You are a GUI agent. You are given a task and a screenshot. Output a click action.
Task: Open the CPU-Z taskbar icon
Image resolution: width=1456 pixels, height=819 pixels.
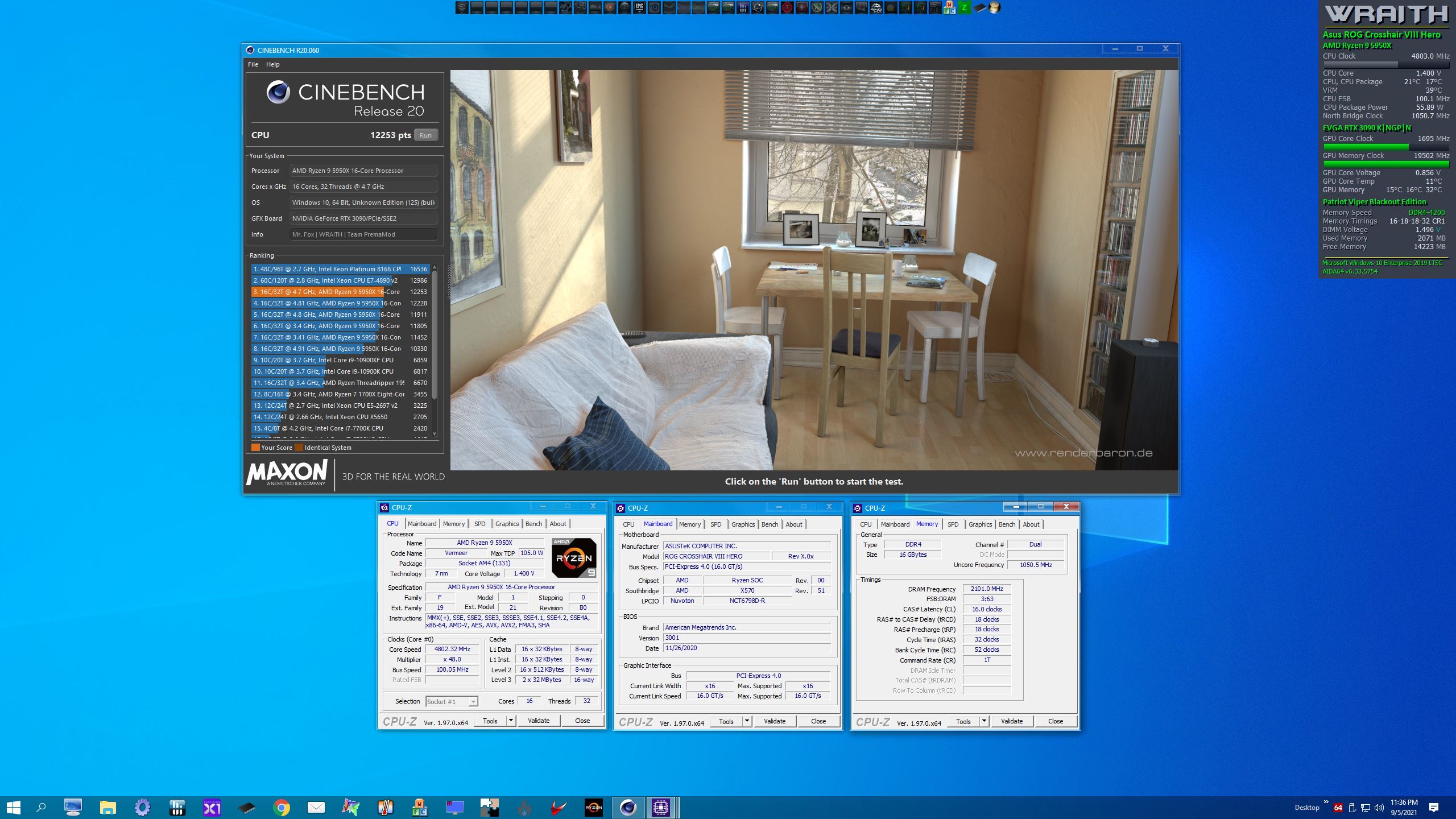660,807
